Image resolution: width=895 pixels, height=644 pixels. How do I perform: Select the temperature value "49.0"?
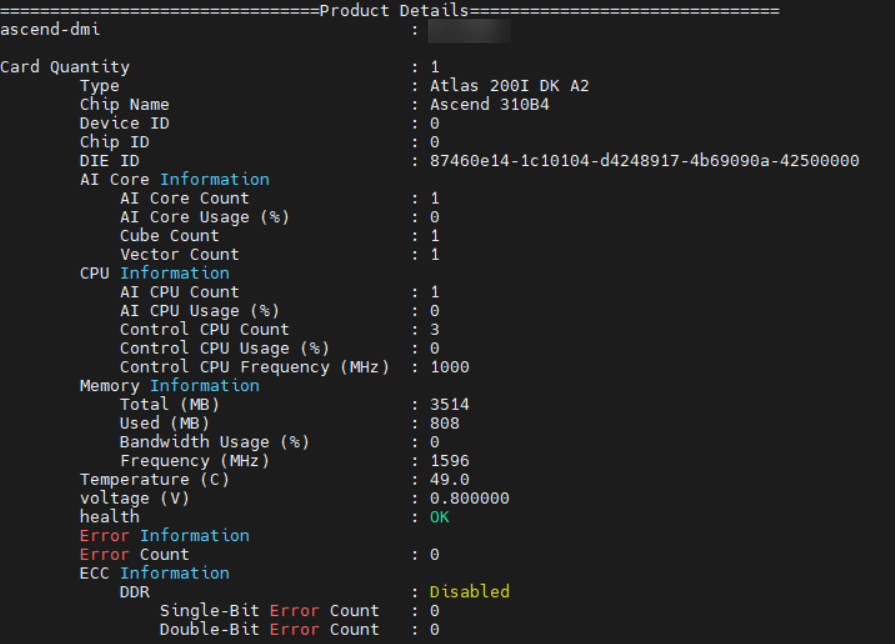coord(450,480)
